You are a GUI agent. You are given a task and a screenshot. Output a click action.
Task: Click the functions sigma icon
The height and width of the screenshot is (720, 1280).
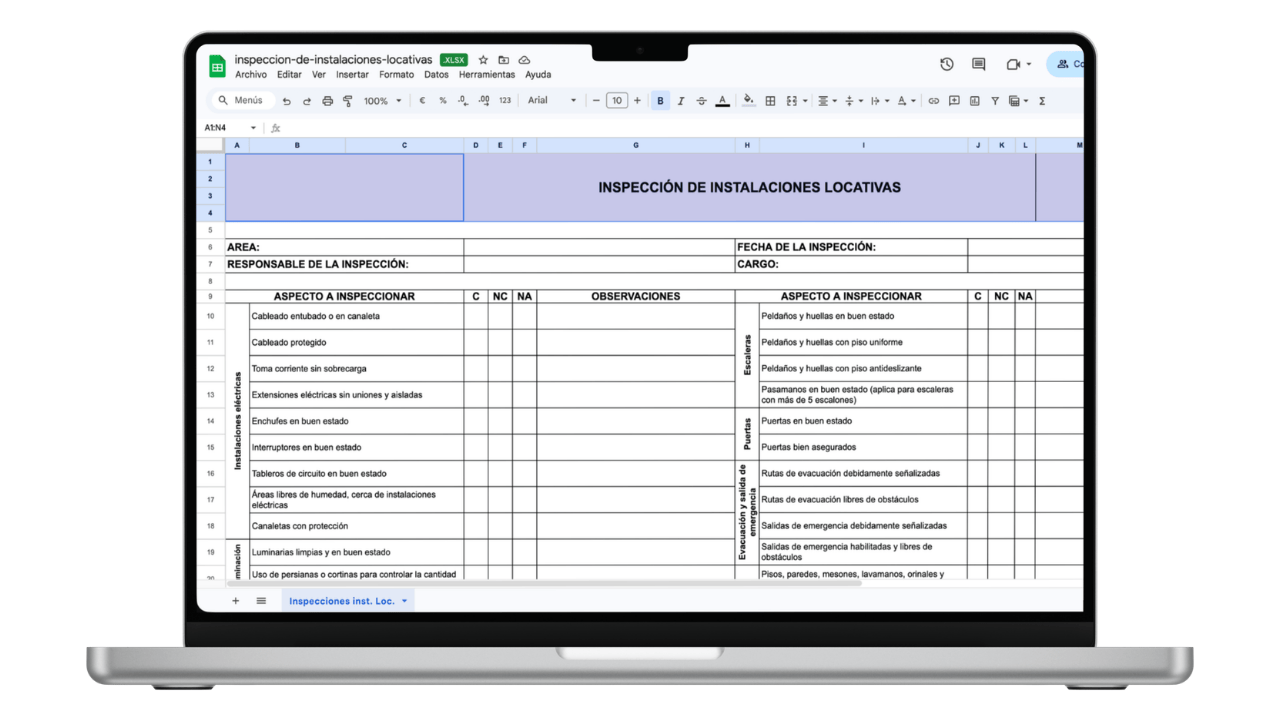tap(1042, 101)
